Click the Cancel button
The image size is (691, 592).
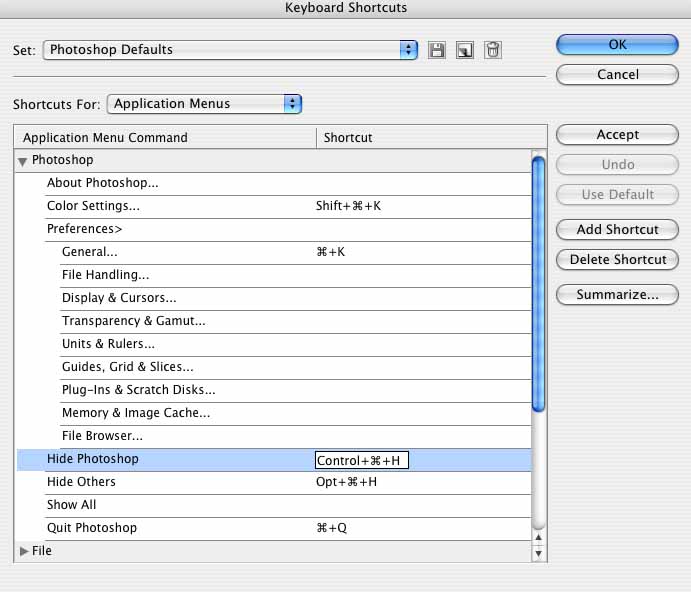(617, 74)
